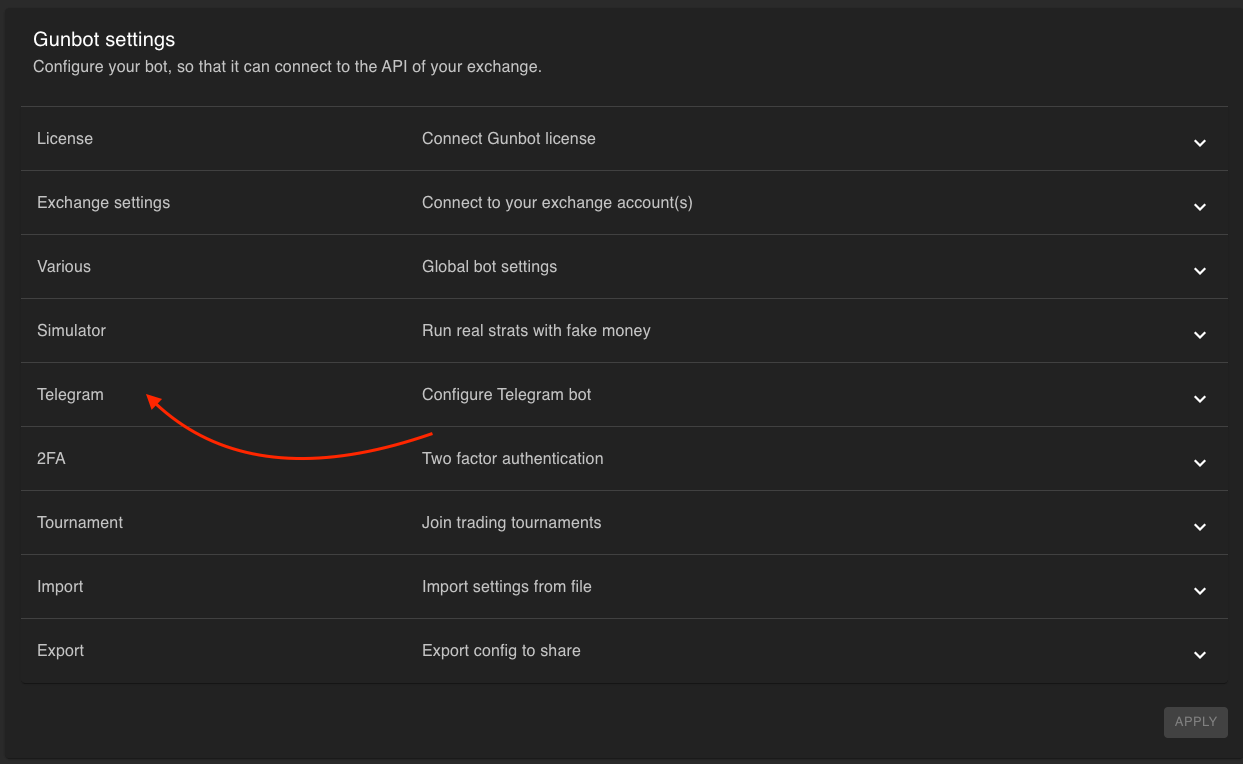Expand the Tournament row chevron

(1200, 527)
